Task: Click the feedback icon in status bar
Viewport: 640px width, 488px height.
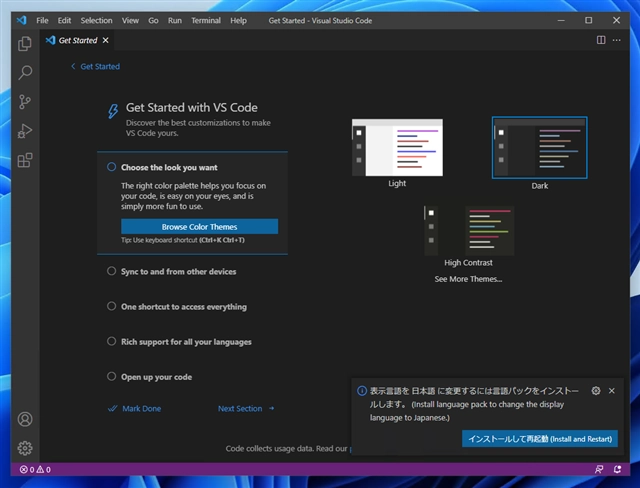Action: coord(599,470)
